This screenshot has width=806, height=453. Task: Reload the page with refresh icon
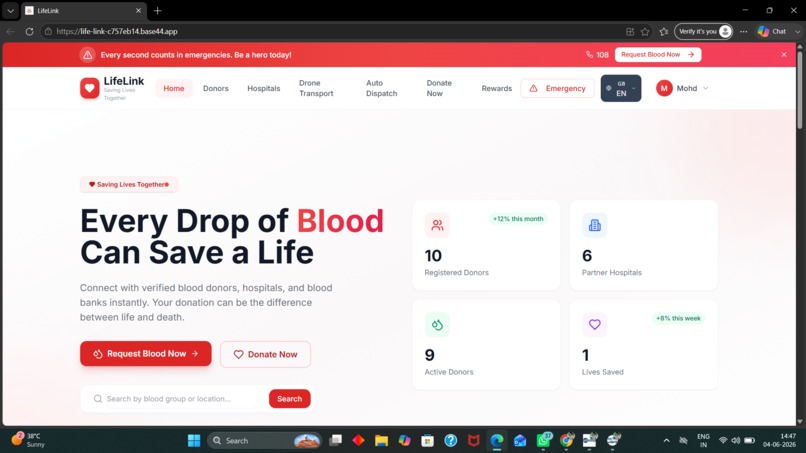[x=29, y=31]
